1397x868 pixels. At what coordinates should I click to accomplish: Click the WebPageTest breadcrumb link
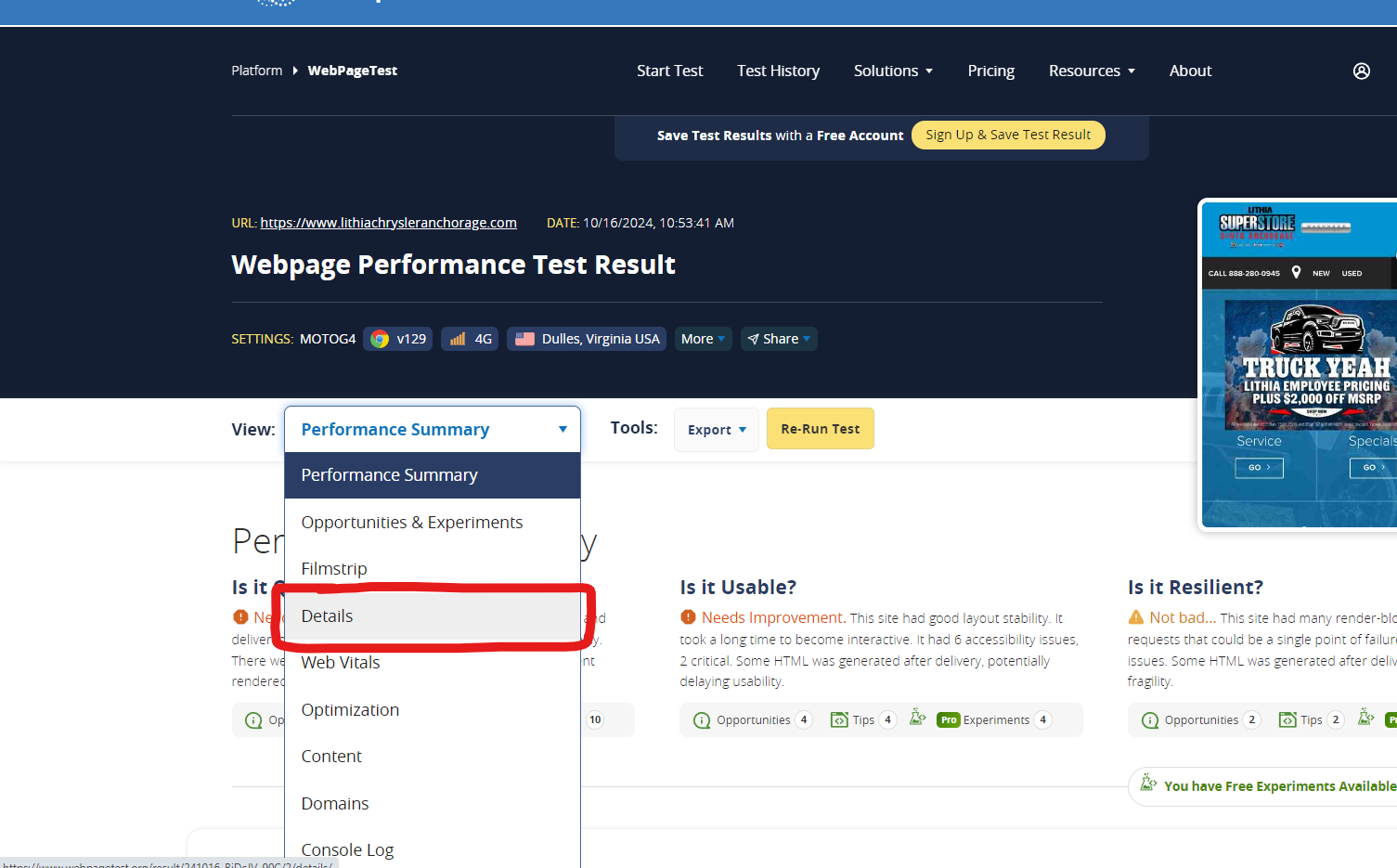352,71
